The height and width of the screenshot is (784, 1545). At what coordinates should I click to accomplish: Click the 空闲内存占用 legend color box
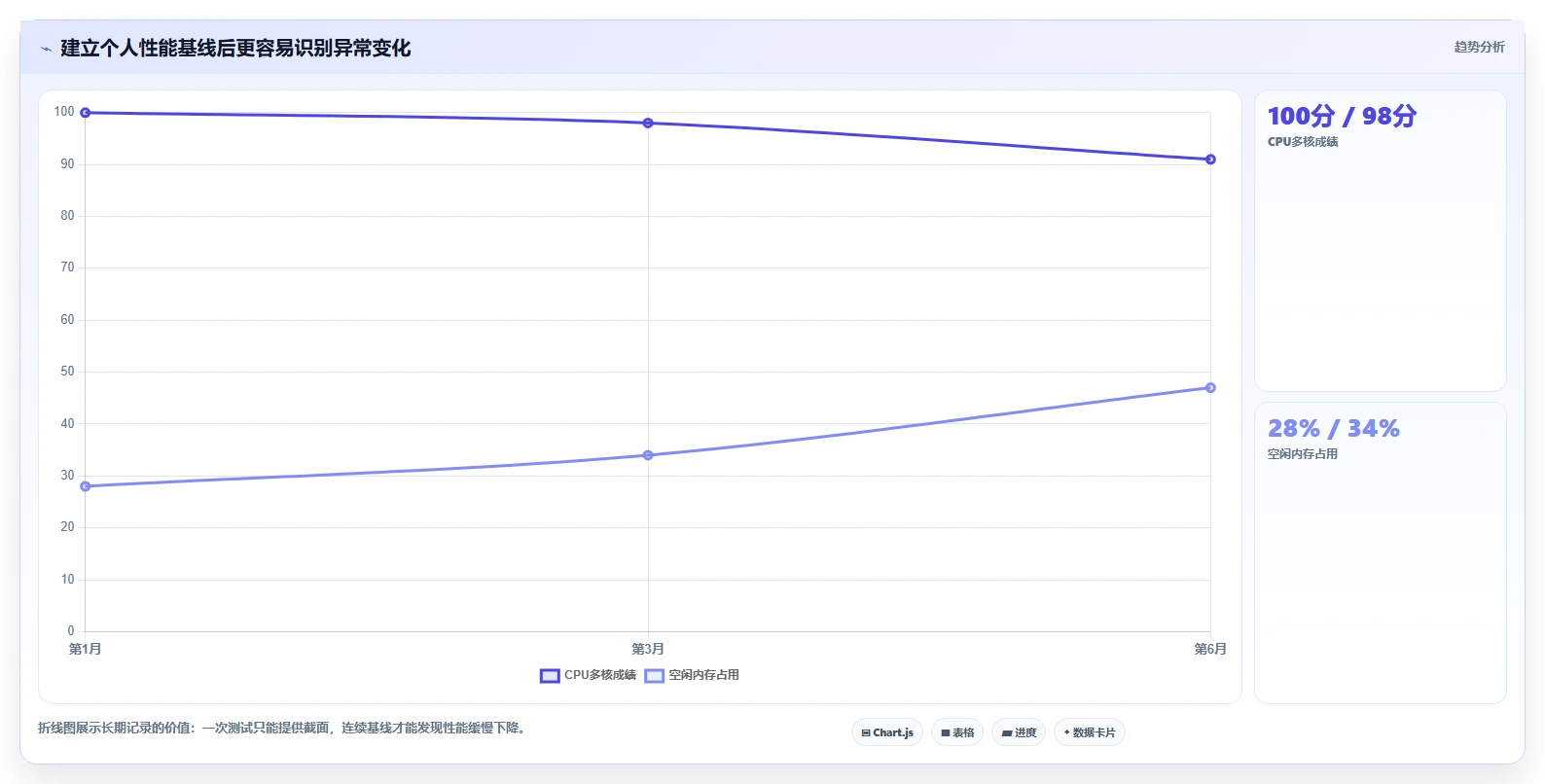(654, 675)
